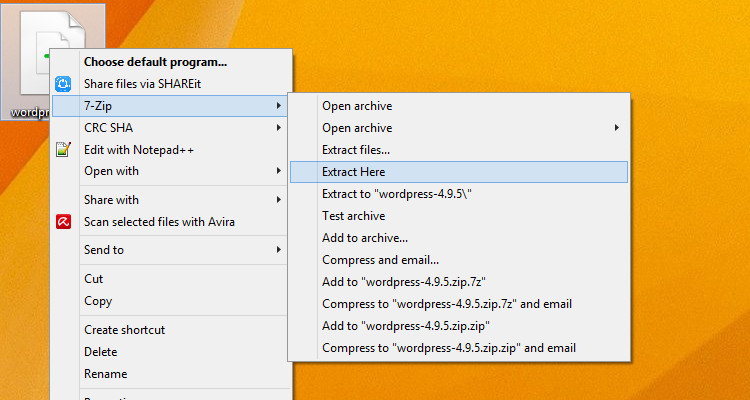Screen dimensions: 750x400
Task: Click the SHAREit icon in context menu
Action: tap(63, 84)
